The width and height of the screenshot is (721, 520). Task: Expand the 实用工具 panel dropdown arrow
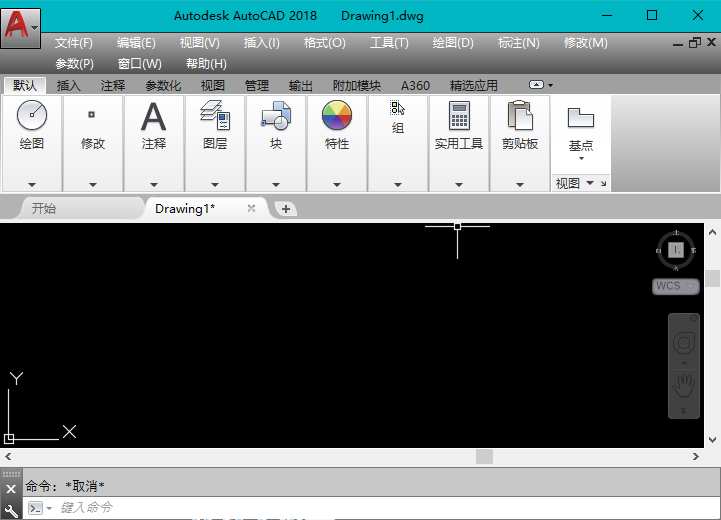point(459,185)
